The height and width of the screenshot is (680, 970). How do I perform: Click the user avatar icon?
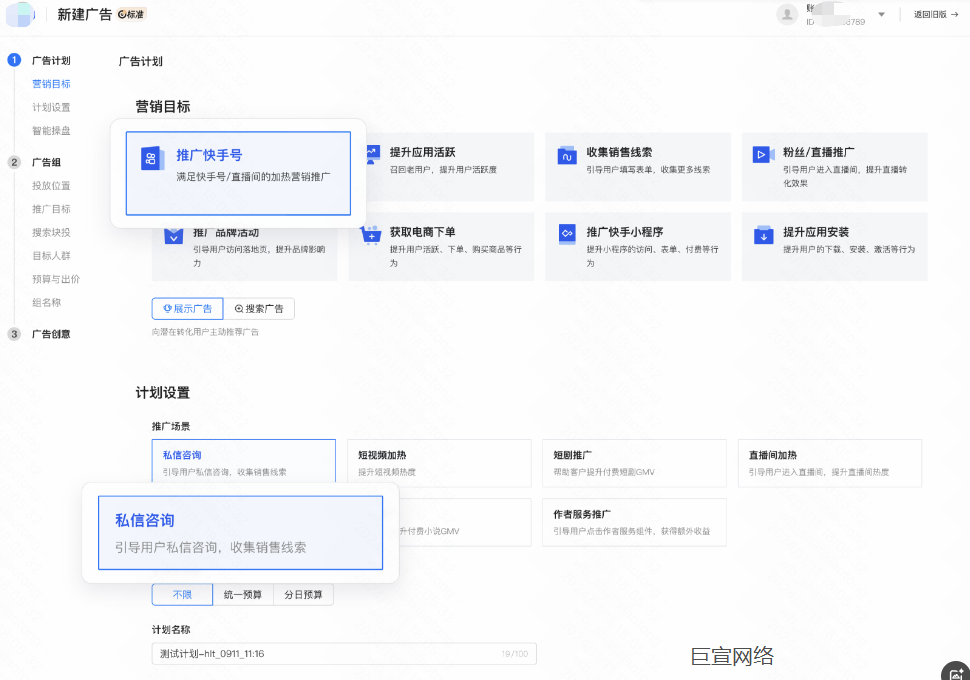[787, 14]
